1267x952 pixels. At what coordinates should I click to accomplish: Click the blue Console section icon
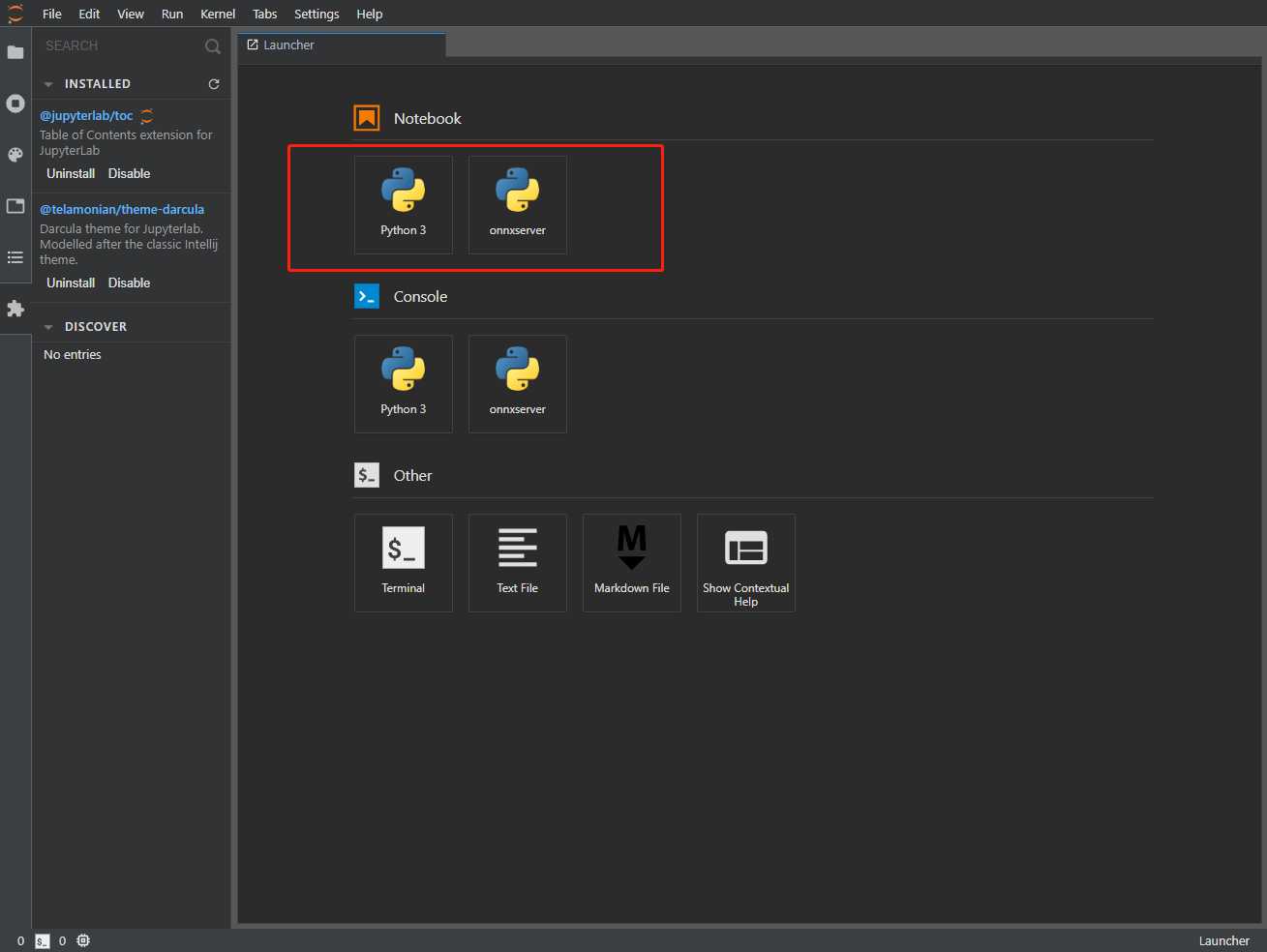pyautogui.click(x=367, y=296)
